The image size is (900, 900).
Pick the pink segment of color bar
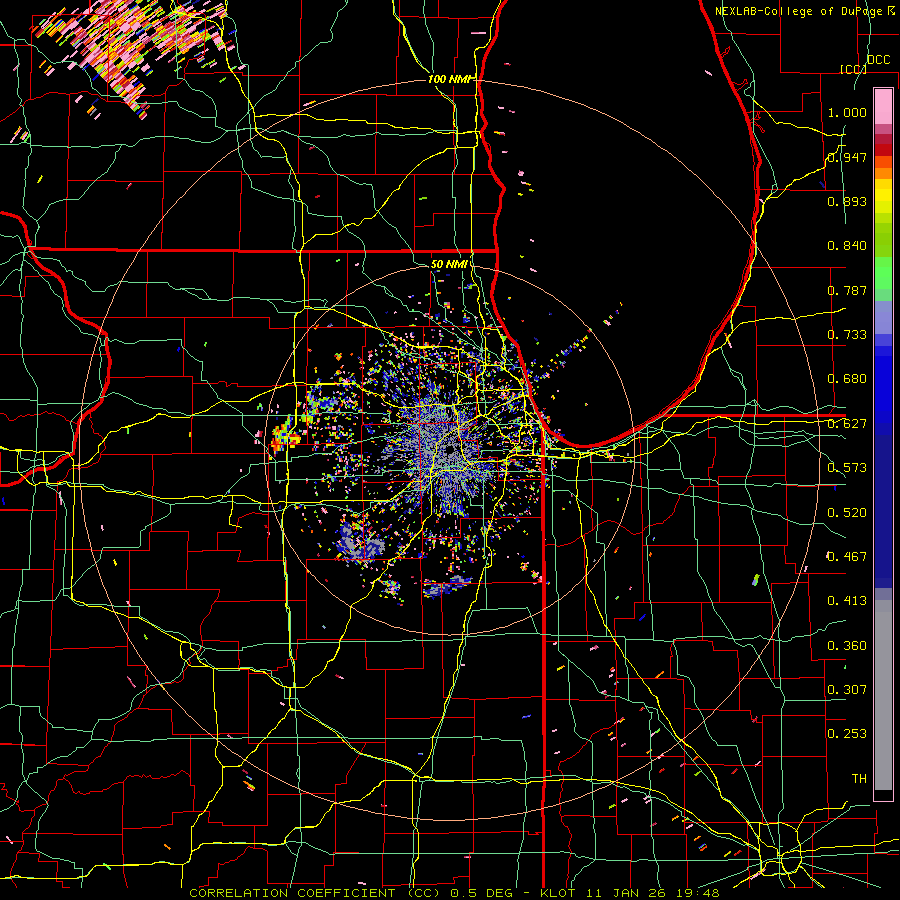(883, 107)
